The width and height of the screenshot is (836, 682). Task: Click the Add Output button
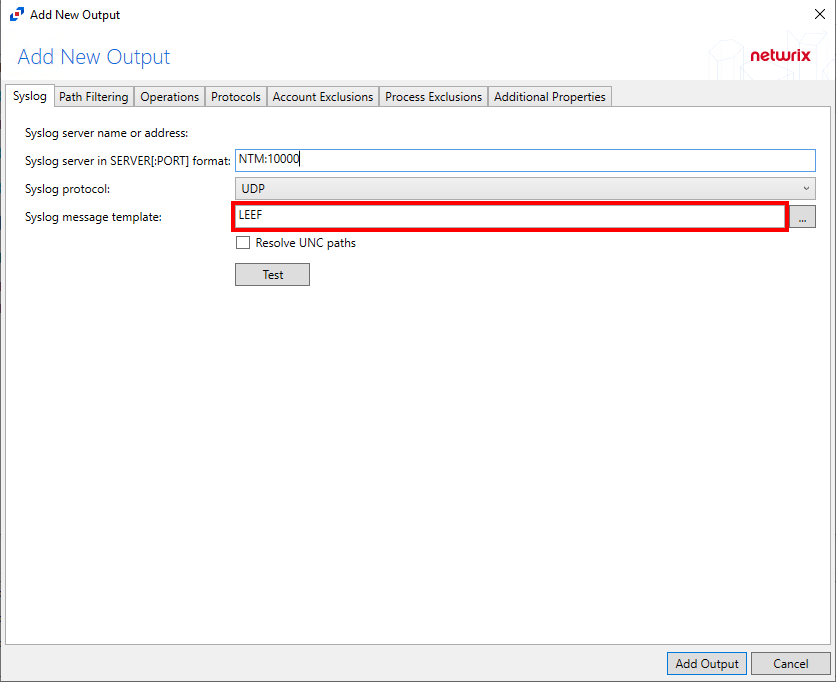[706, 664]
